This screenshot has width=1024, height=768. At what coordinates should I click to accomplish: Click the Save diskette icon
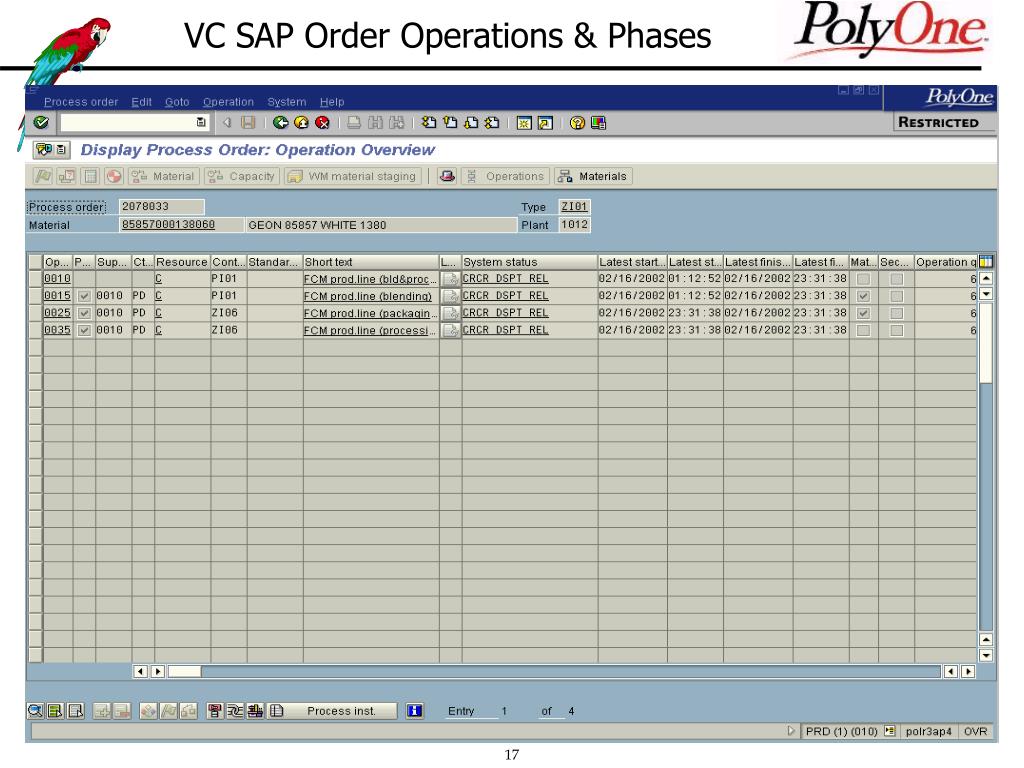point(248,122)
